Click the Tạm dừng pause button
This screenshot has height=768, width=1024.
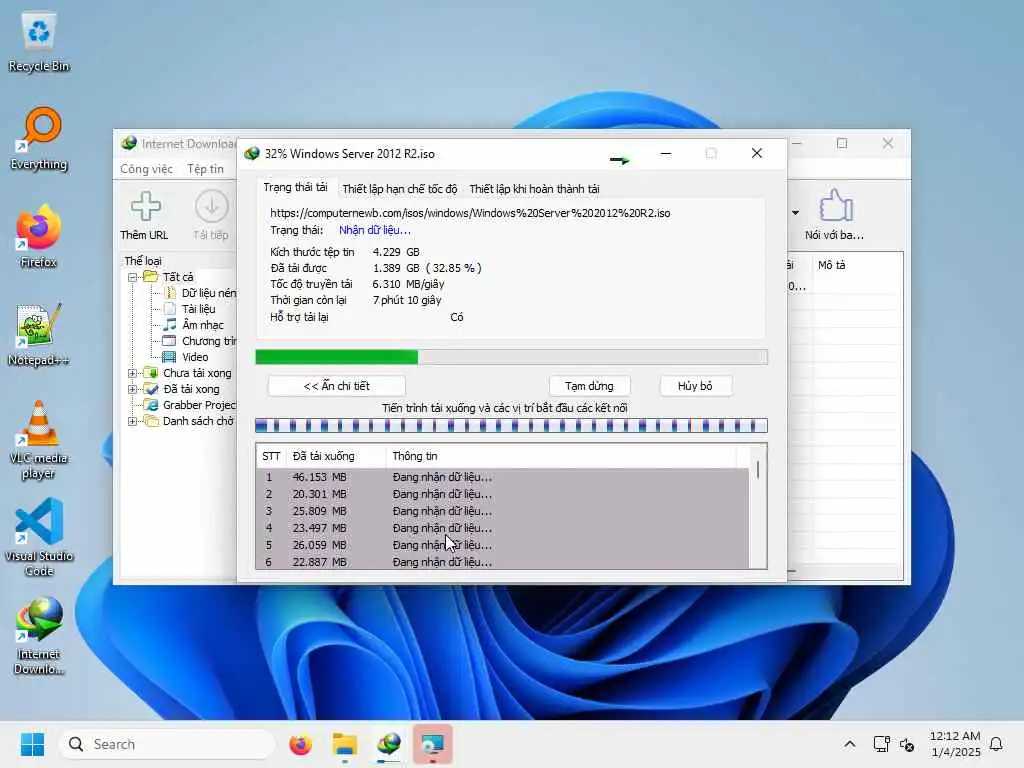589,386
